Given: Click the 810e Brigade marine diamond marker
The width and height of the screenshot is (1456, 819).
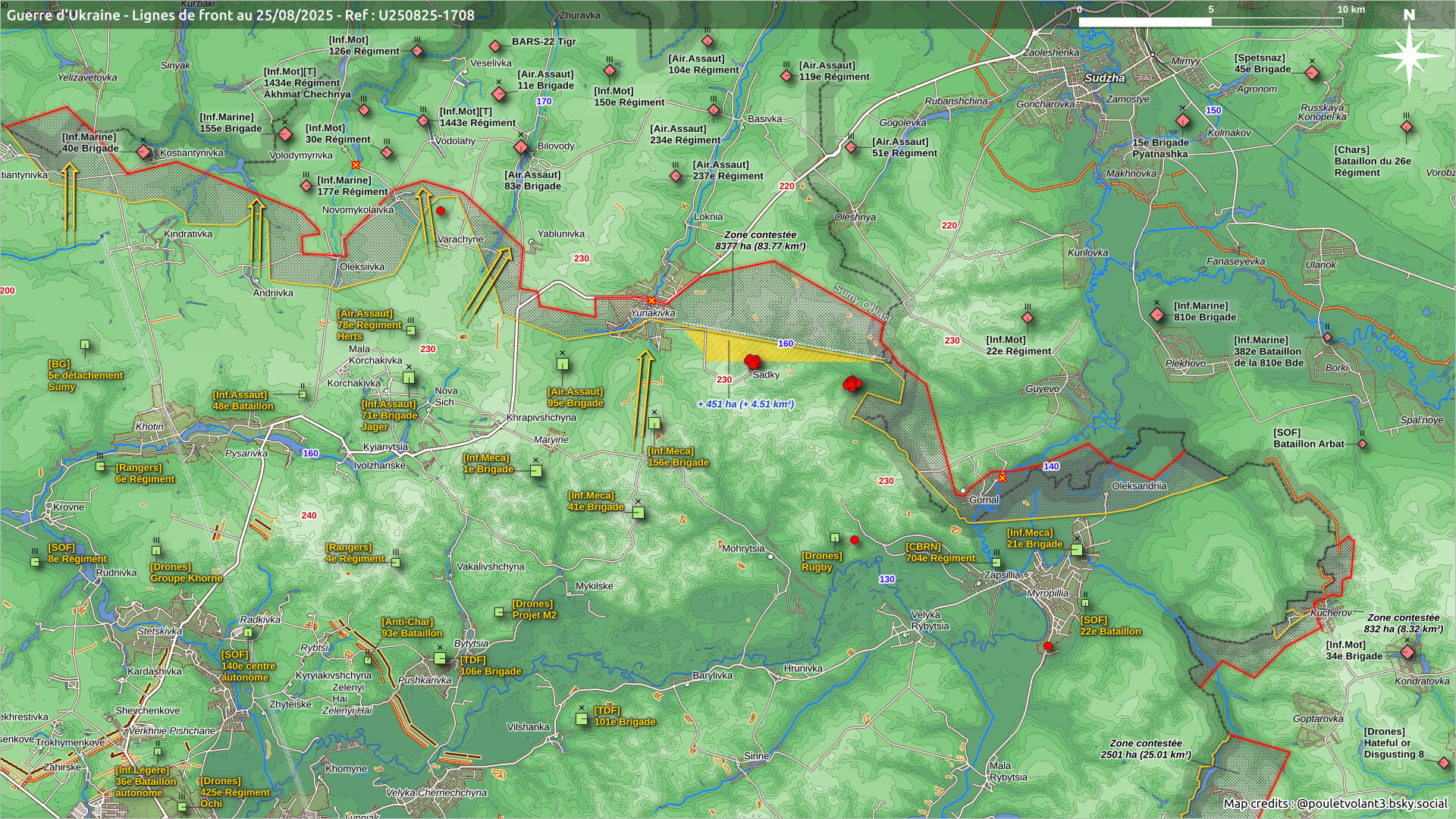Looking at the screenshot, I should 1157,315.
